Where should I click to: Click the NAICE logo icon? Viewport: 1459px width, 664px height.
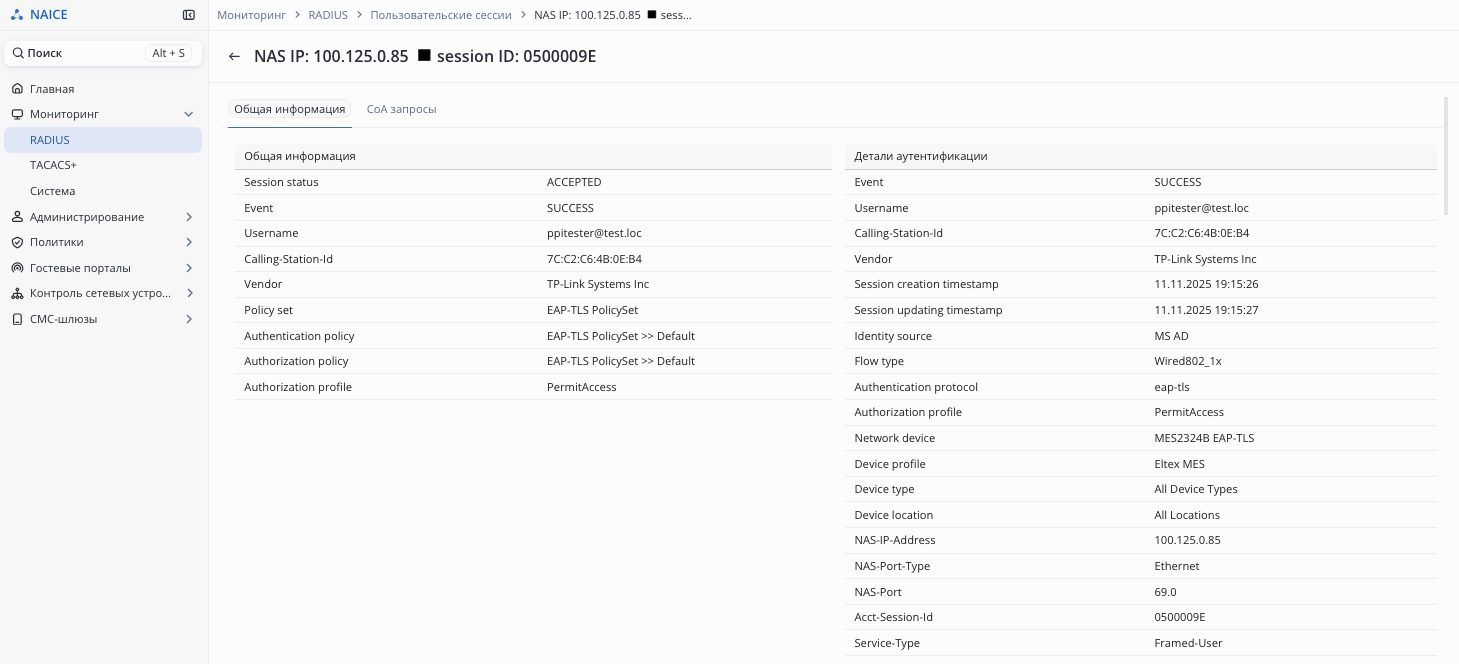point(17,15)
